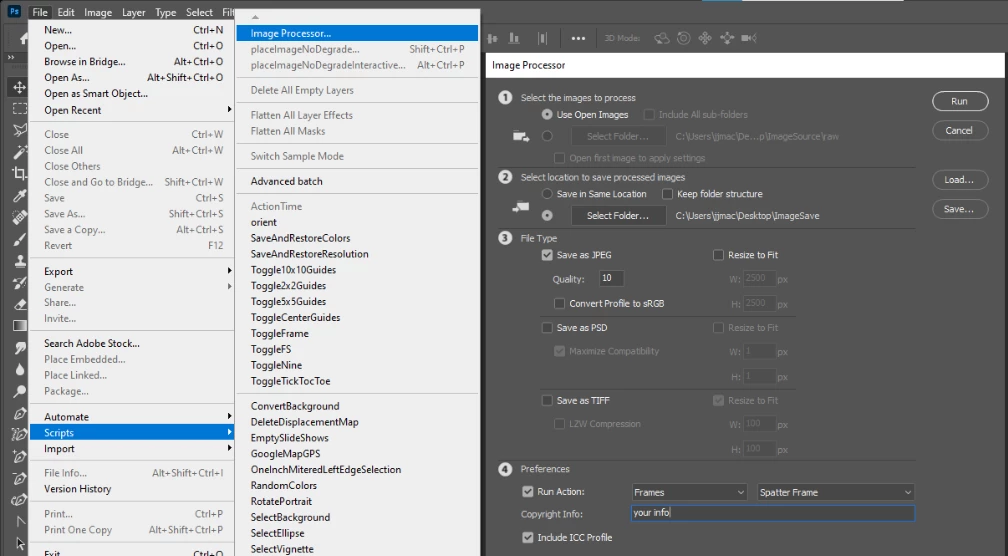The image size is (1008, 556).
Task: Expand the Import submenu
Action: coord(132,449)
